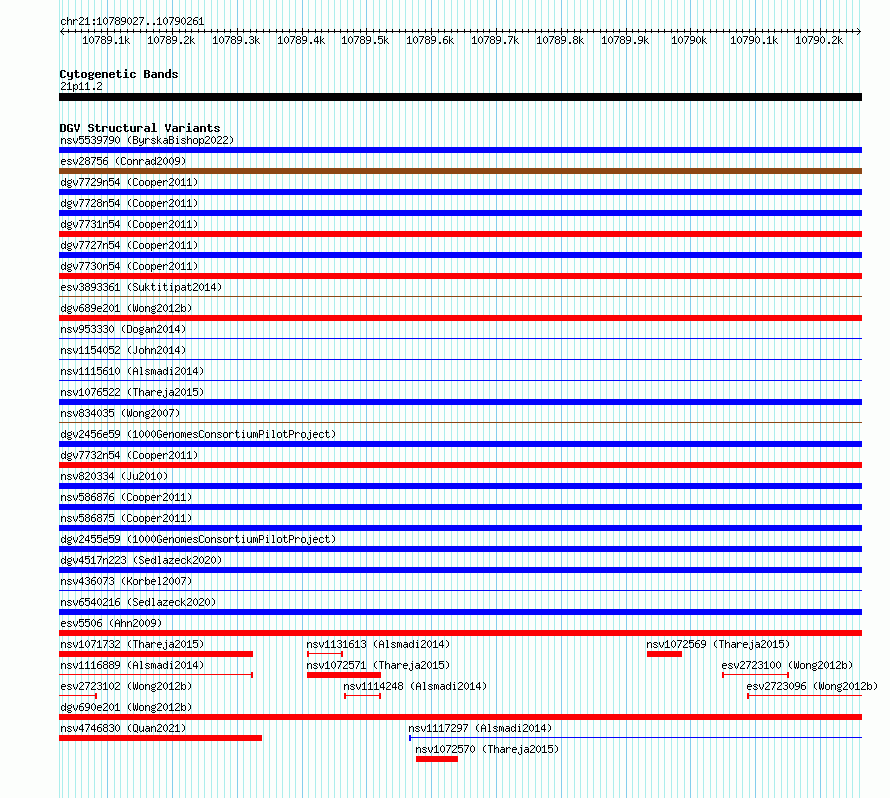Click the Cytogenetic Bands track title
The height and width of the screenshot is (798, 890).
(x=119, y=74)
